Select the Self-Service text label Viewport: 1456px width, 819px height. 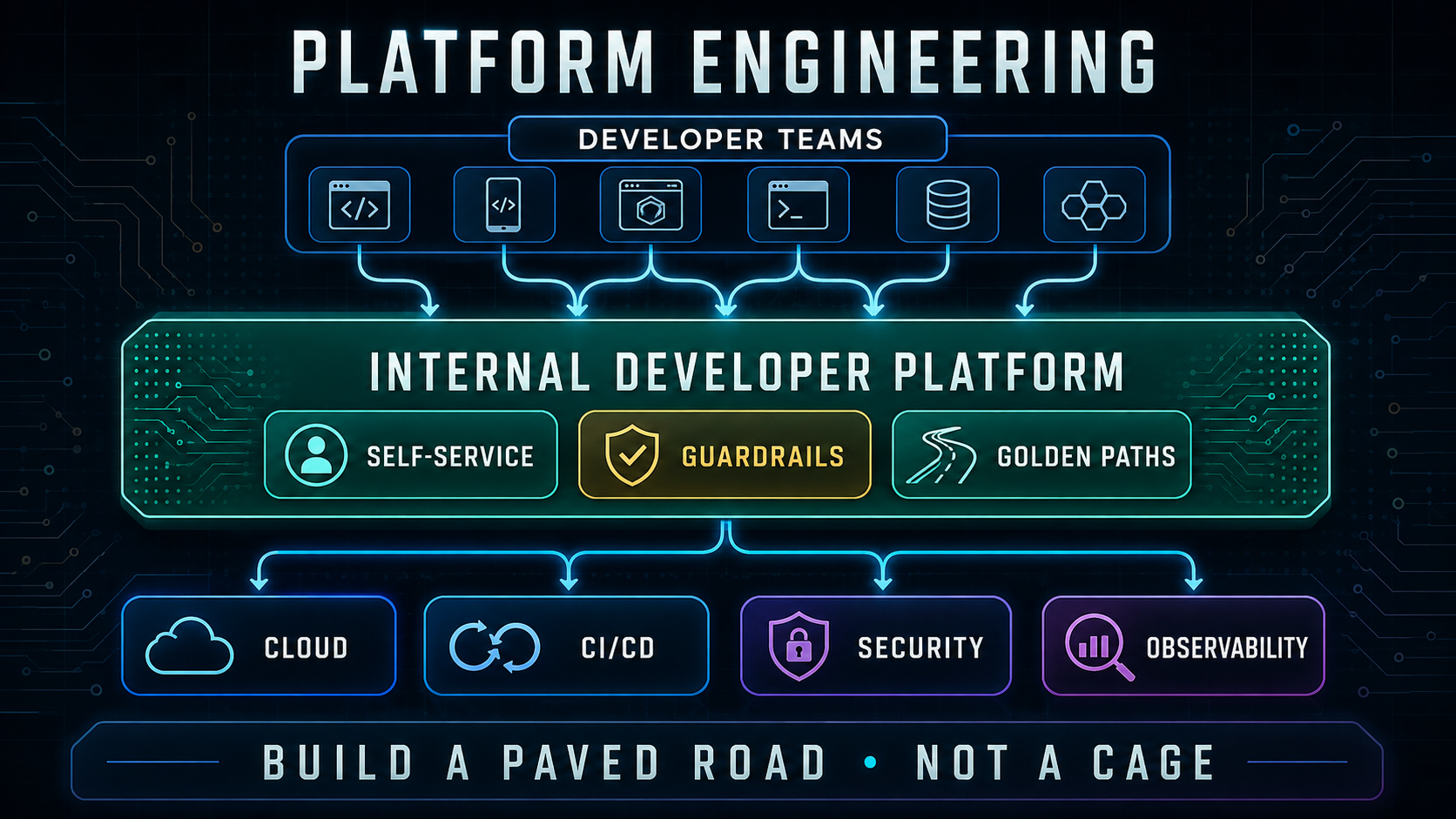[x=450, y=456]
